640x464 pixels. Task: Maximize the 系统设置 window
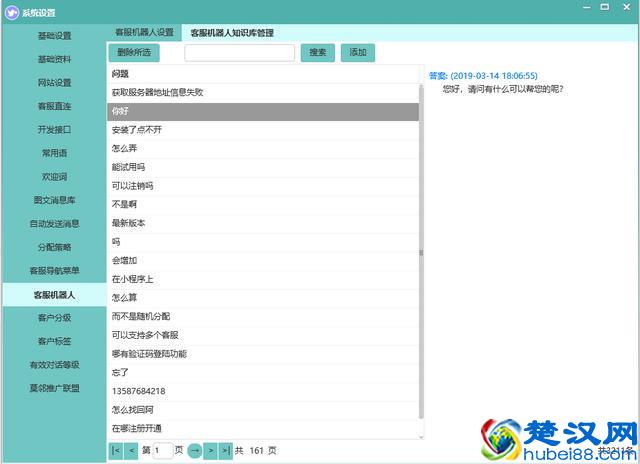pos(605,7)
